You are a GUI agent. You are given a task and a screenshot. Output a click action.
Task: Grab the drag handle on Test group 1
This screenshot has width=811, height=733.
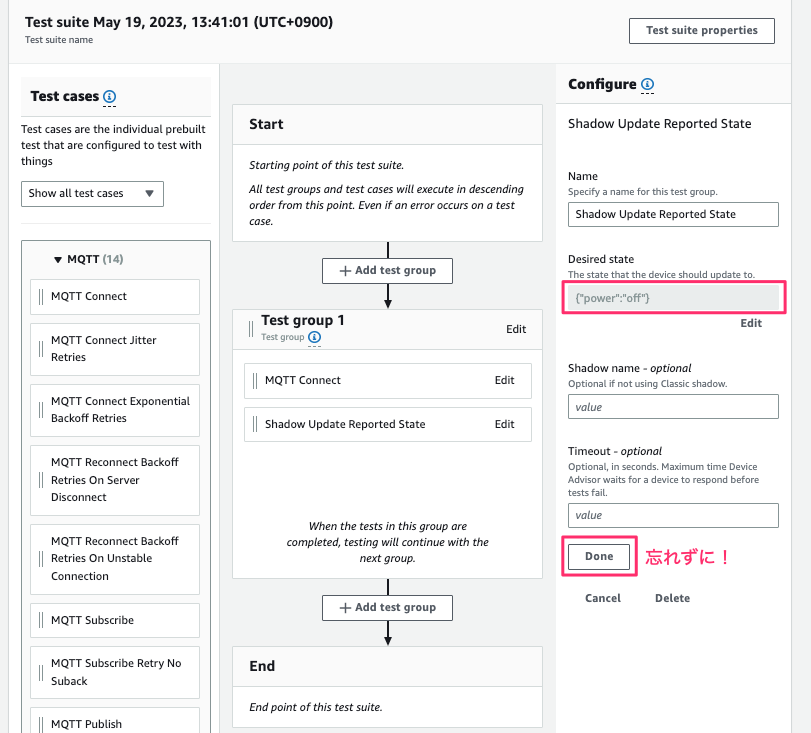pyautogui.click(x=248, y=328)
